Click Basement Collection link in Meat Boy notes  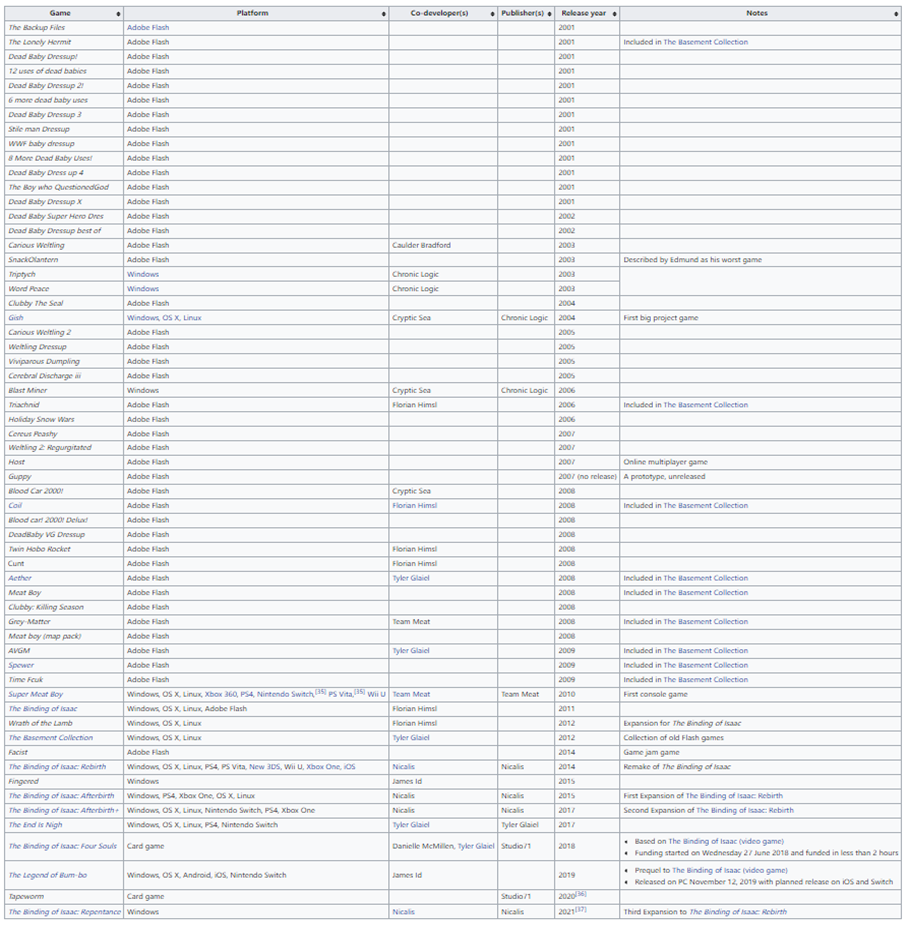pos(705,593)
